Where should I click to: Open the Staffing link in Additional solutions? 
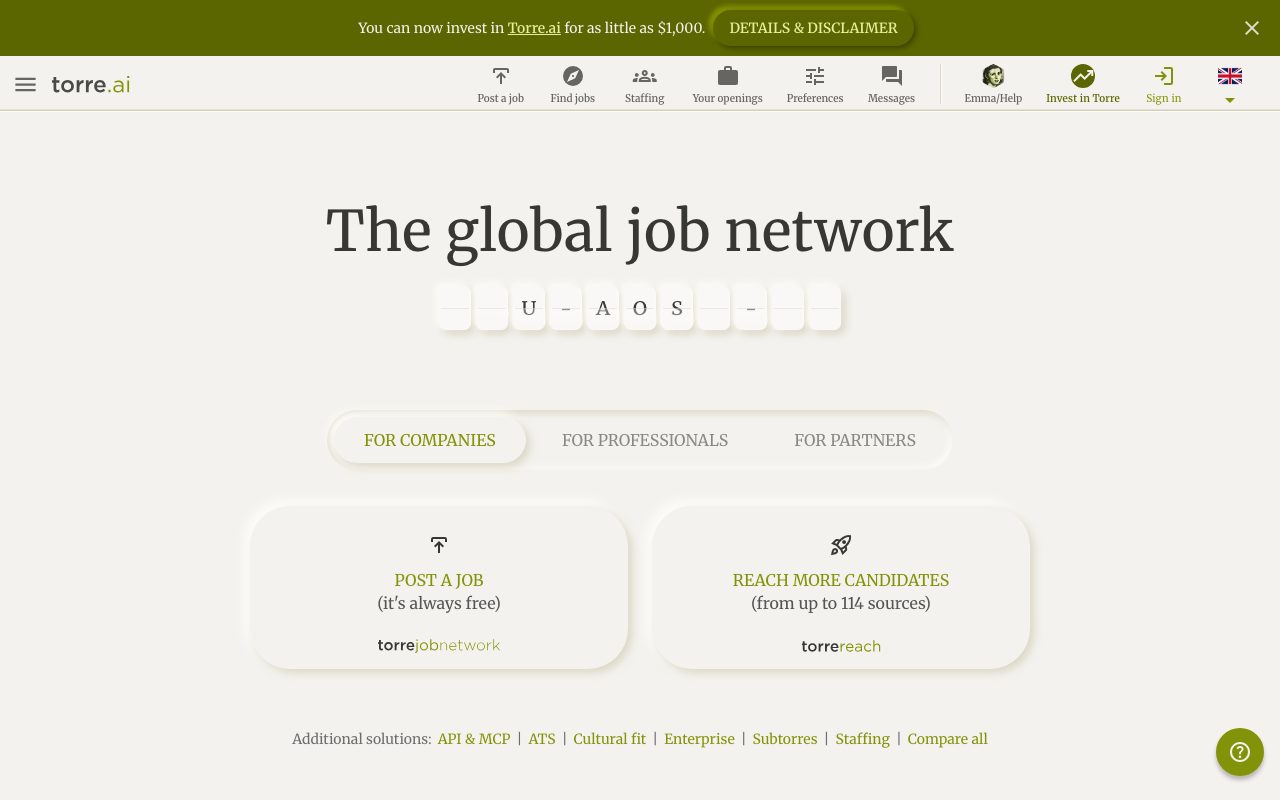863,739
